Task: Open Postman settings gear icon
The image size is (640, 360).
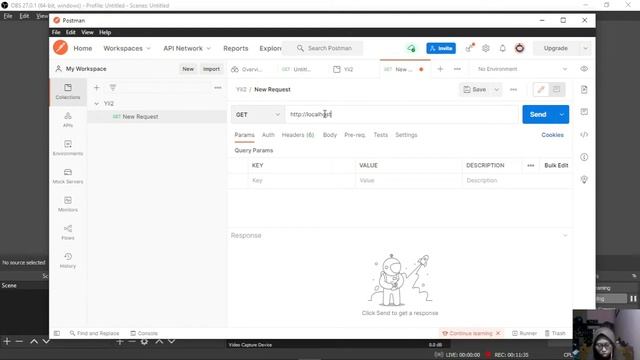Action: [x=486, y=48]
